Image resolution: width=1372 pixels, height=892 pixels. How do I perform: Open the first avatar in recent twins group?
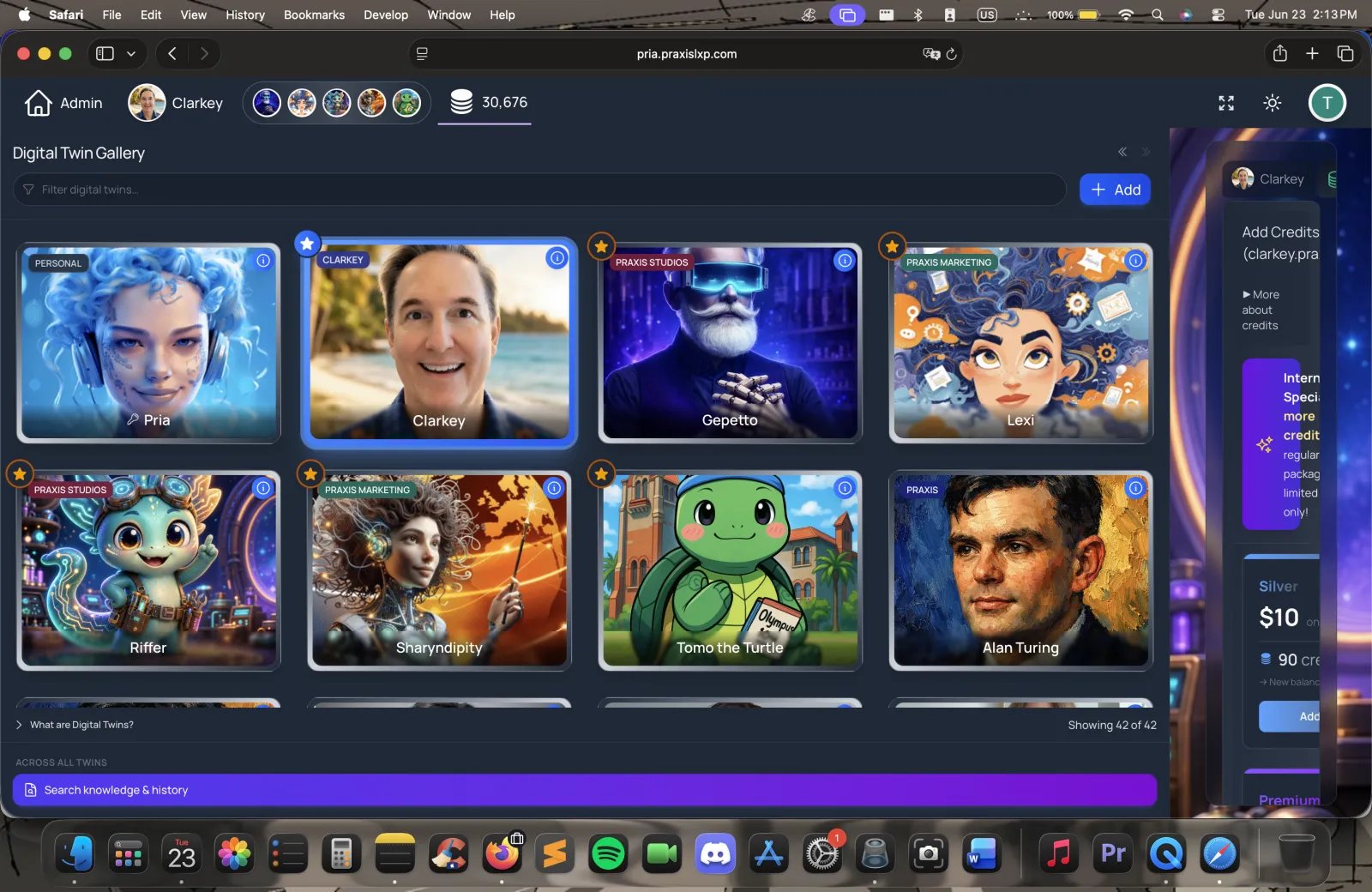coord(267,103)
